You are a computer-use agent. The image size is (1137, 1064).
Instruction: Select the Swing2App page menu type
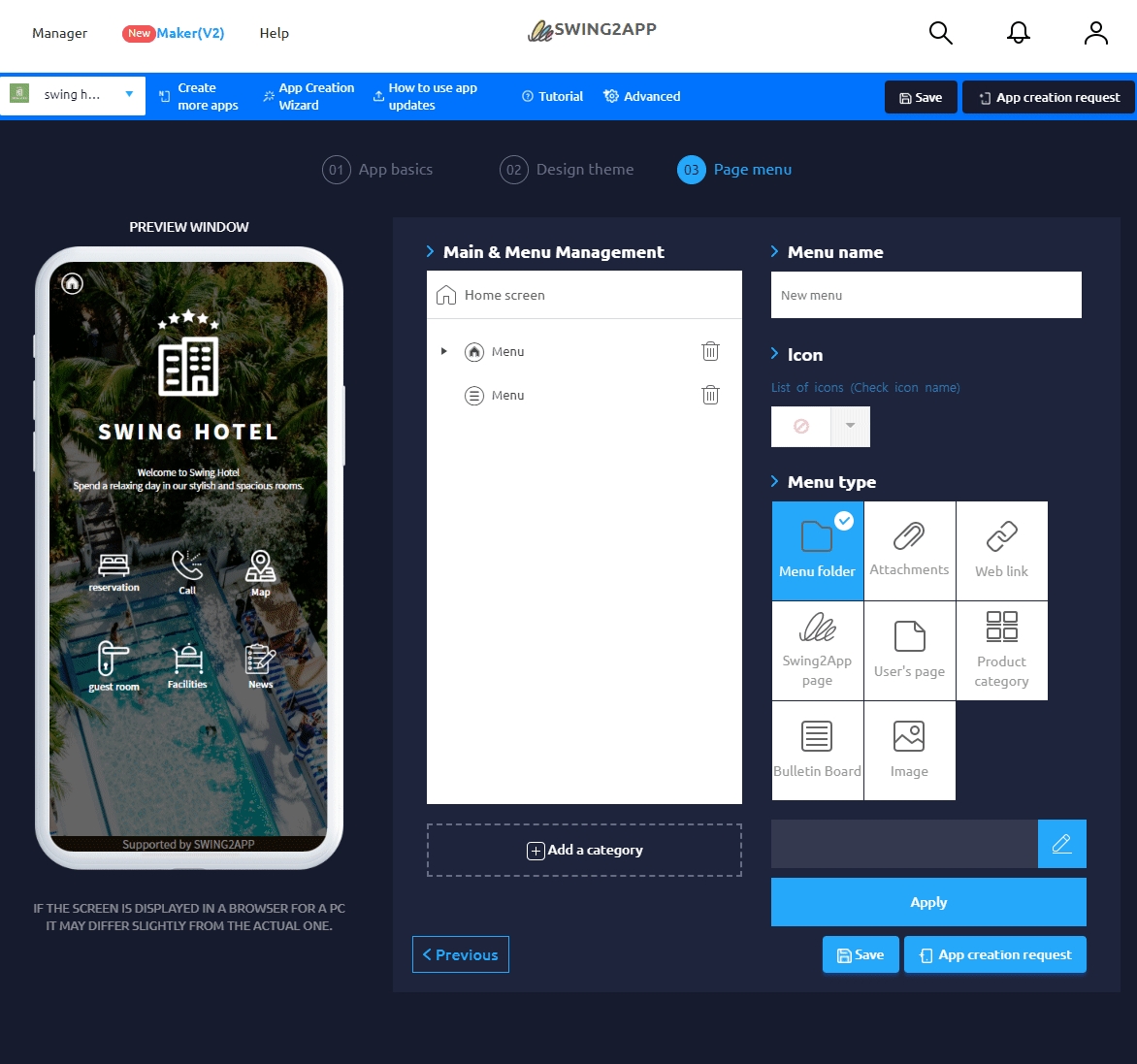817,651
